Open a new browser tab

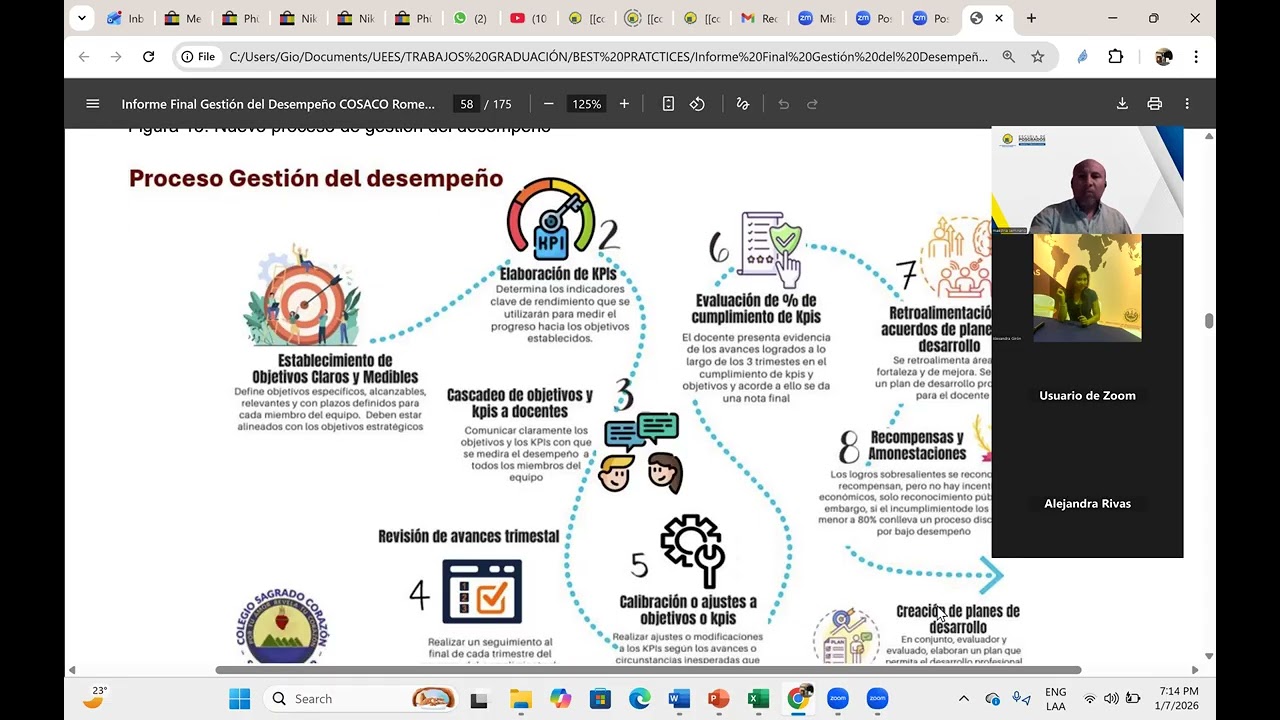pyautogui.click(x=1031, y=18)
